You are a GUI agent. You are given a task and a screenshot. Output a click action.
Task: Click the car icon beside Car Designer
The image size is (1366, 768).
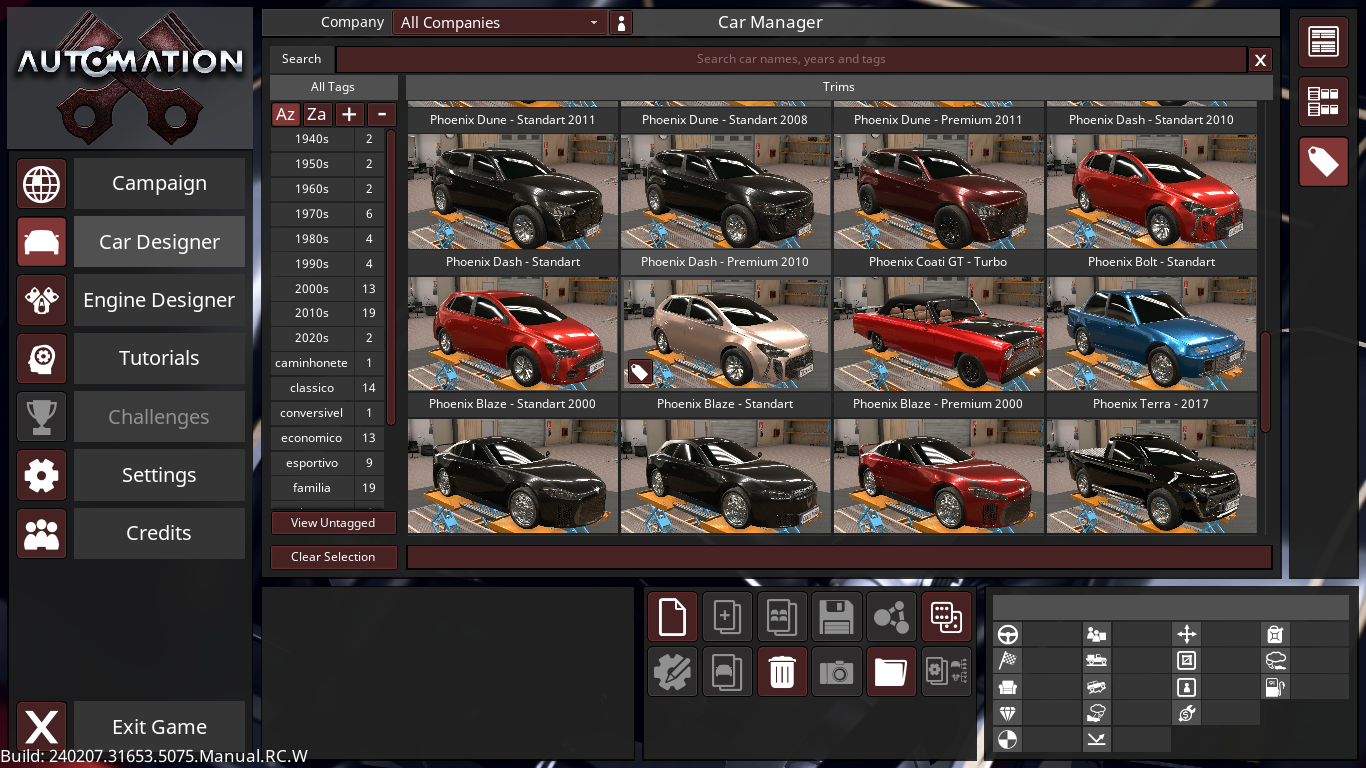point(41,242)
